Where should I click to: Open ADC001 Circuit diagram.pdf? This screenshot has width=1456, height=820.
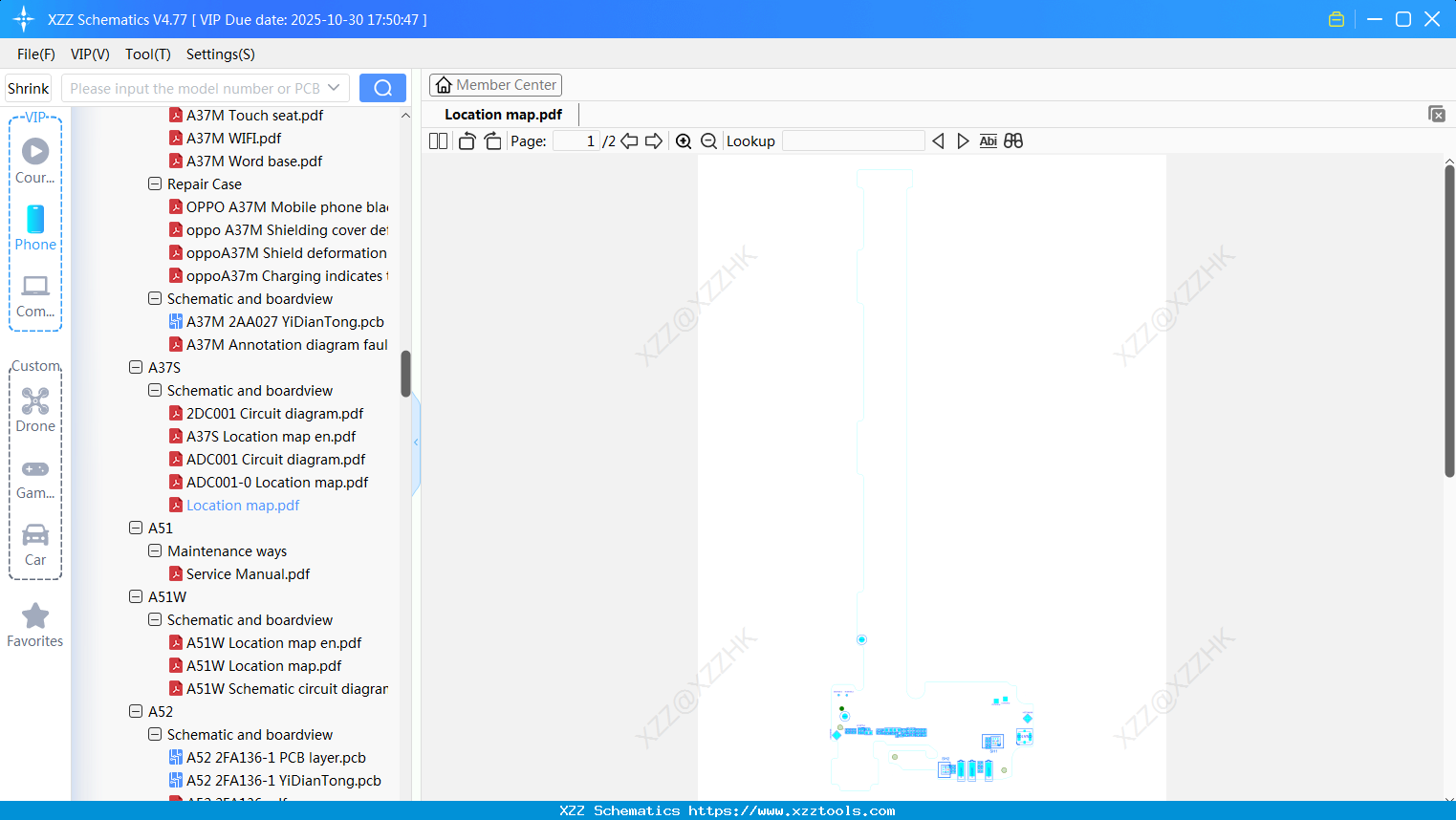click(x=276, y=459)
